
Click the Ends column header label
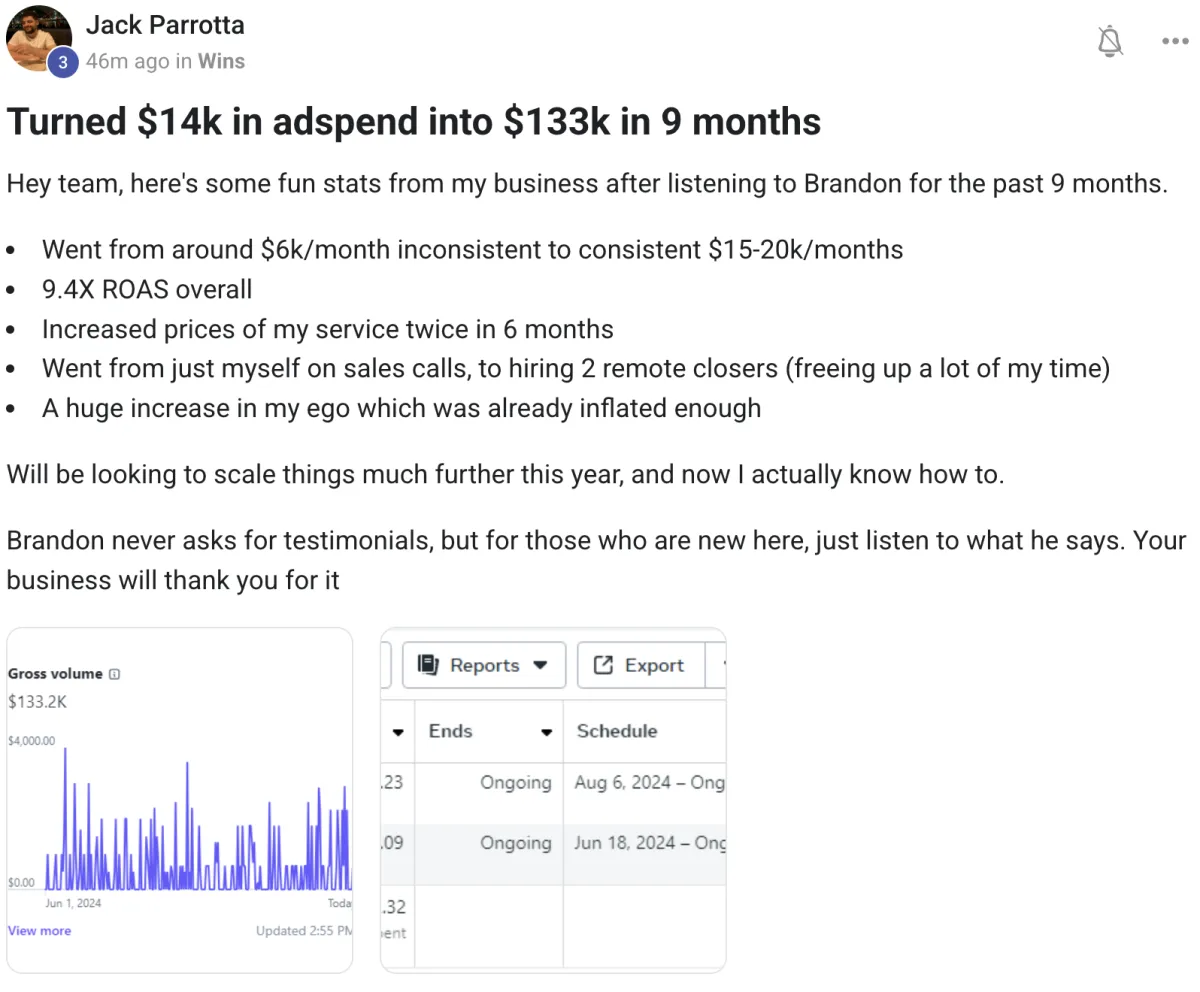tap(450, 731)
